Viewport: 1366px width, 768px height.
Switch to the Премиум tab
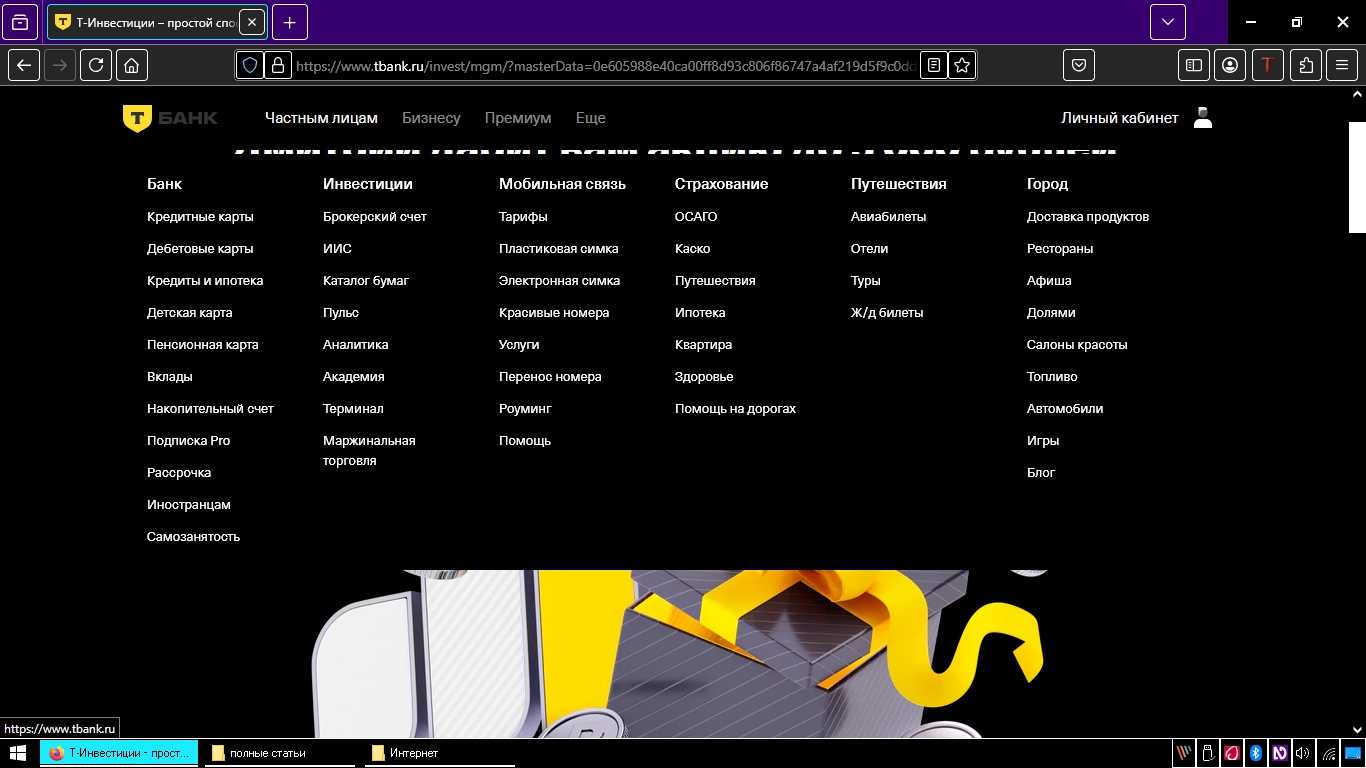(x=518, y=118)
